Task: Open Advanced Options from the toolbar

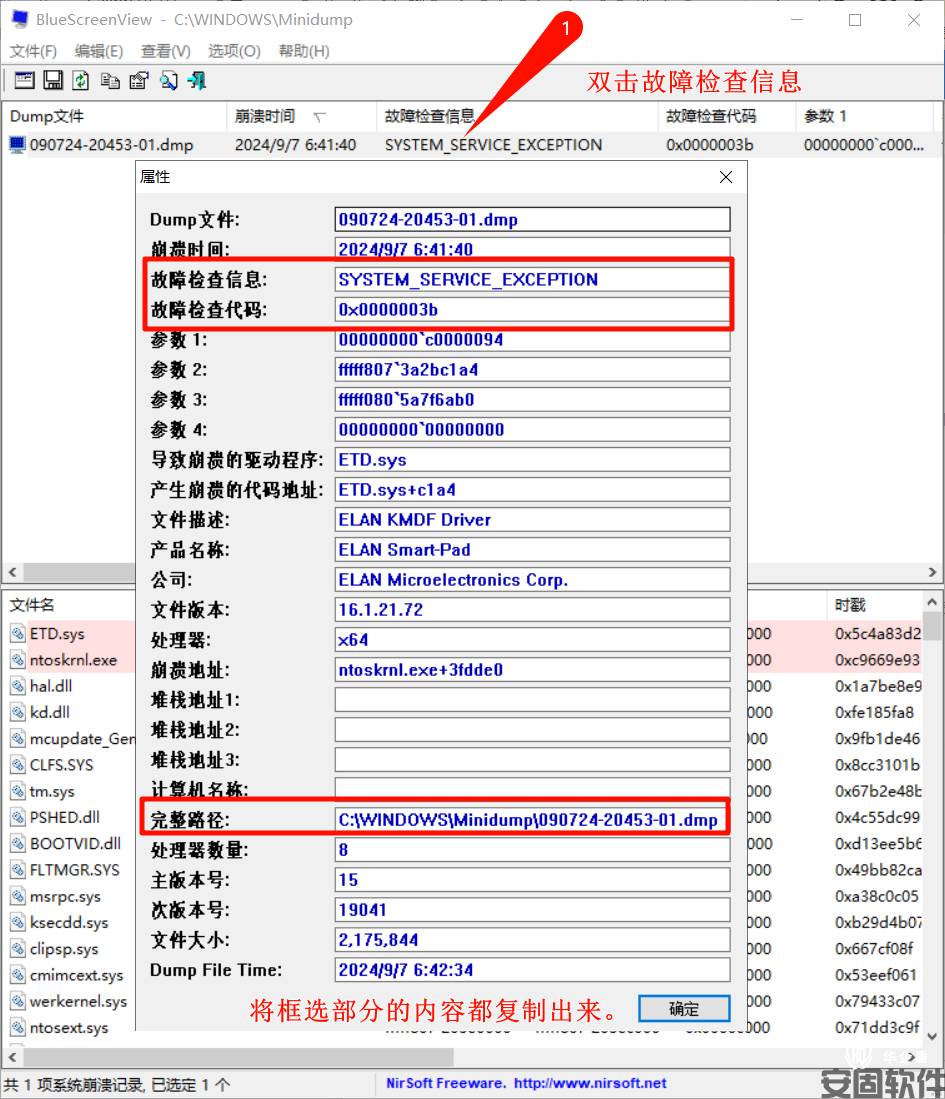Action: 25,81
